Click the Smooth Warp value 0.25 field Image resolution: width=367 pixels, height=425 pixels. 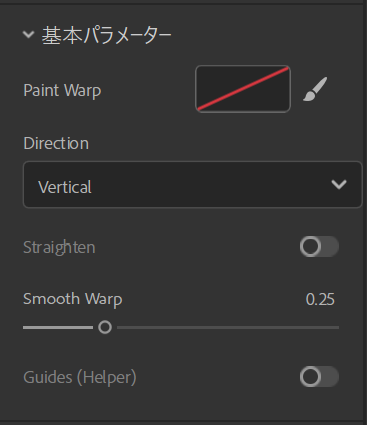(x=320, y=299)
